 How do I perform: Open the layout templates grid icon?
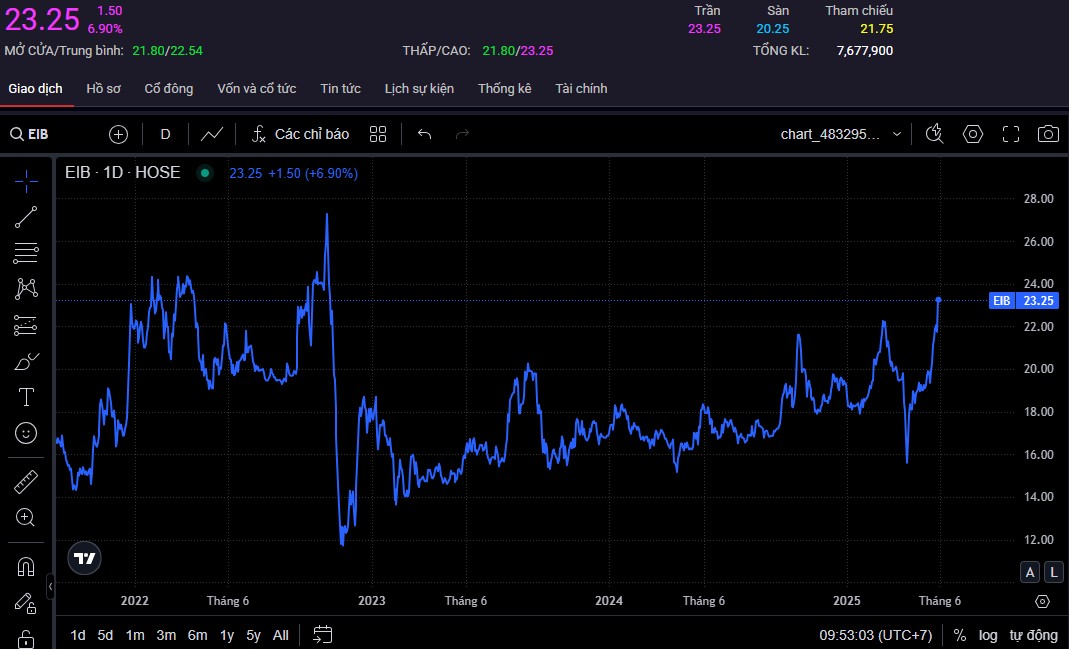pyautogui.click(x=378, y=134)
